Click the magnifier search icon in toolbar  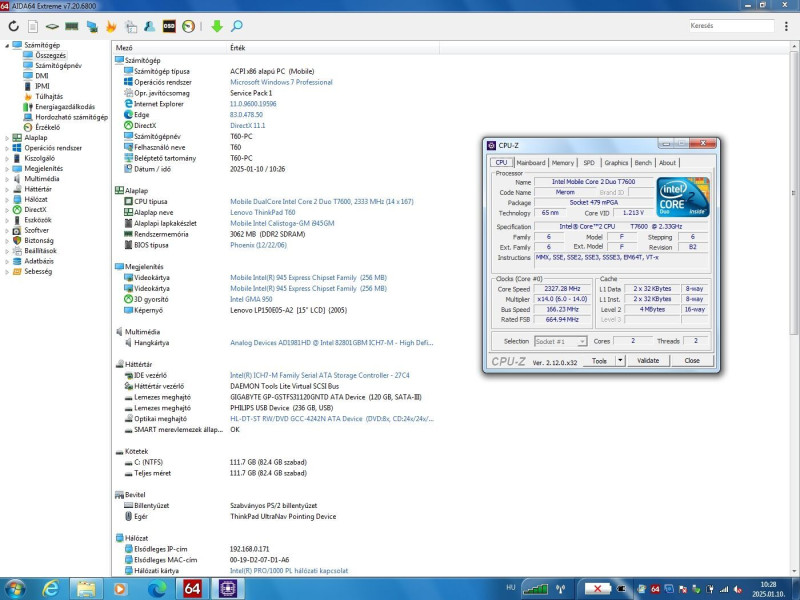pyautogui.click(x=236, y=26)
